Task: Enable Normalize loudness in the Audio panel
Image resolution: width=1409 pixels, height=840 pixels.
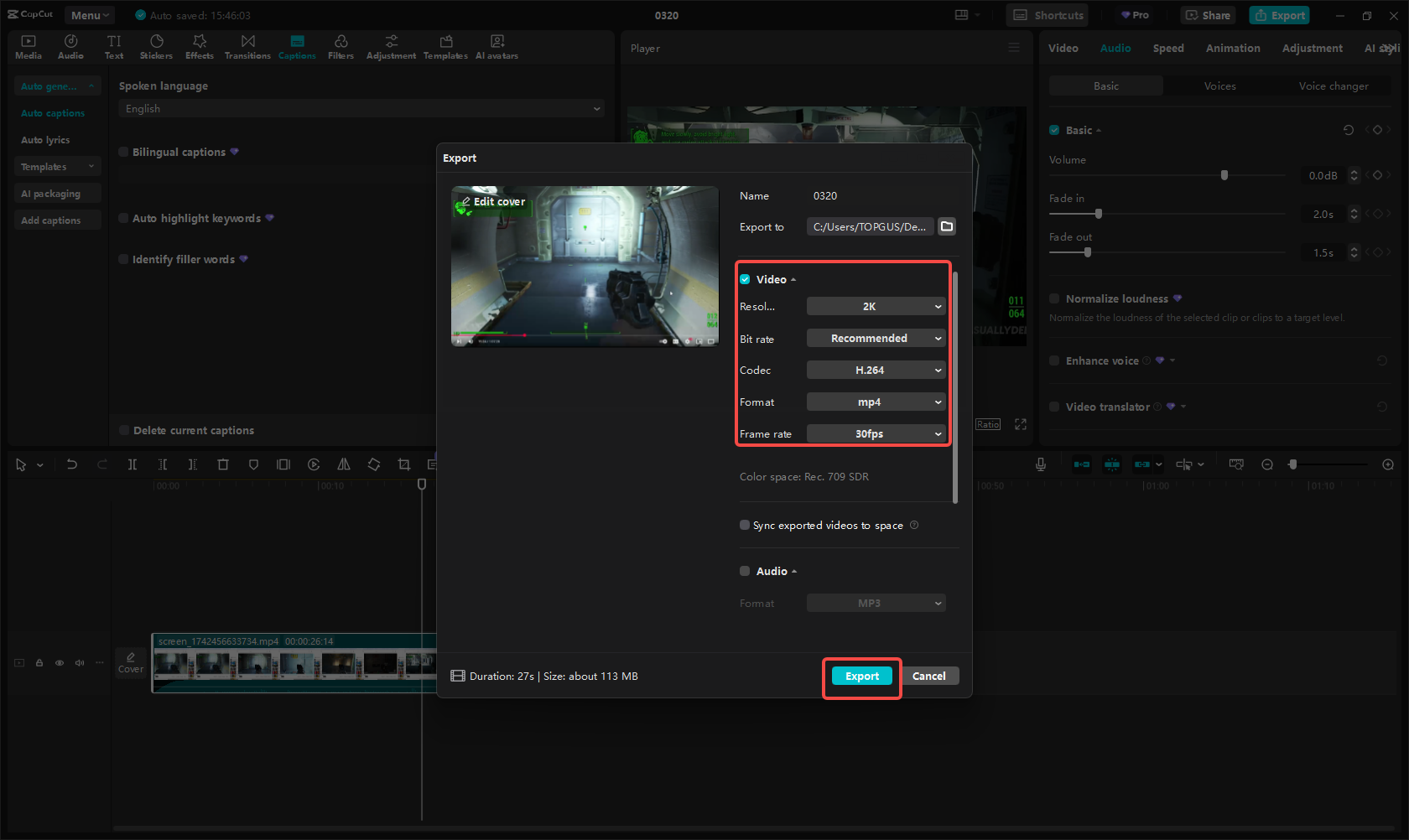Action: [x=1054, y=298]
